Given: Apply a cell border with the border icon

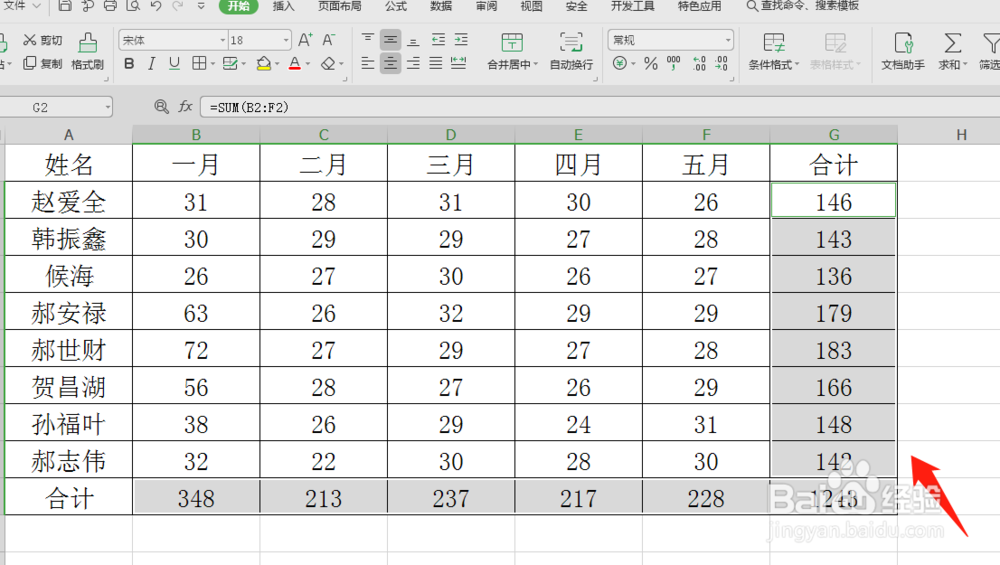Looking at the screenshot, I should (x=199, y=63).
